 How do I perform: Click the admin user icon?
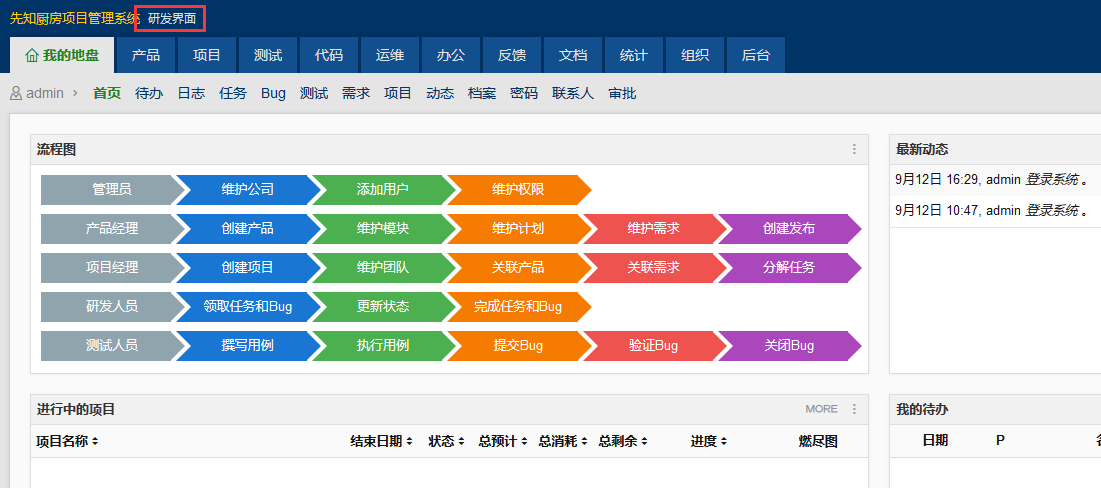[16, 93]
